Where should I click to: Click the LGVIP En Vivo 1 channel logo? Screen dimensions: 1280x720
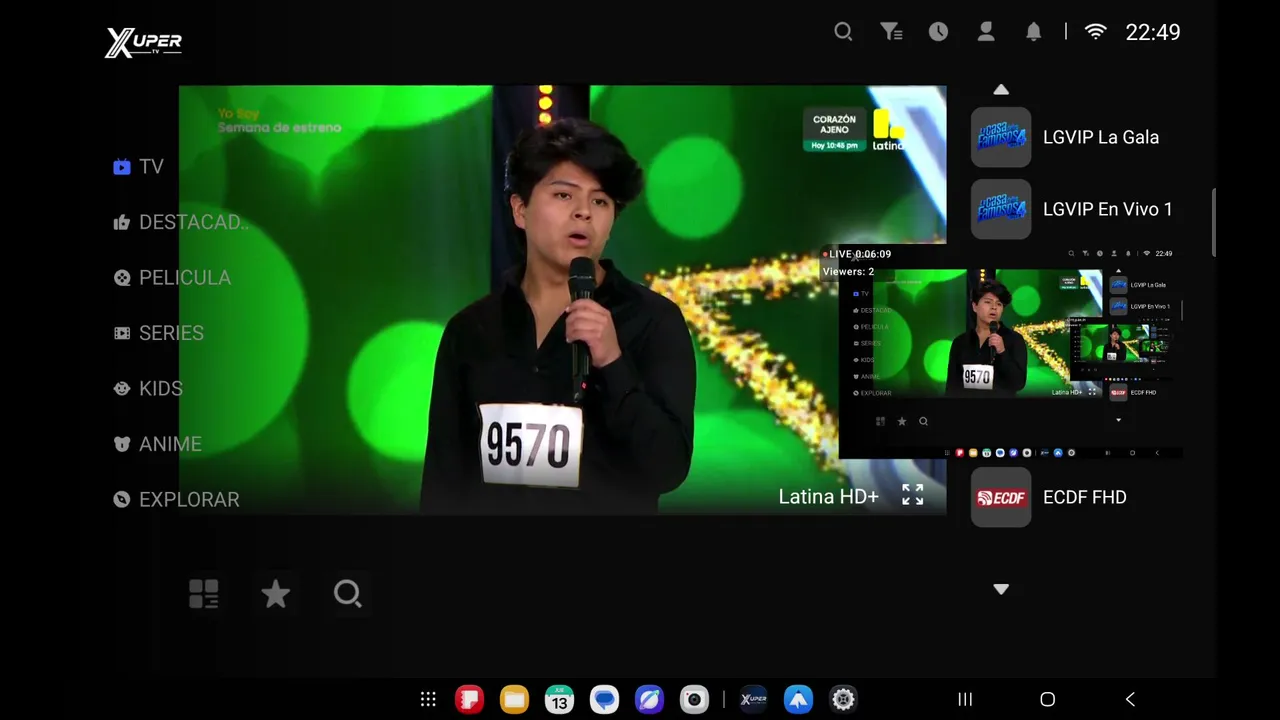click(x=1001, y=209)
